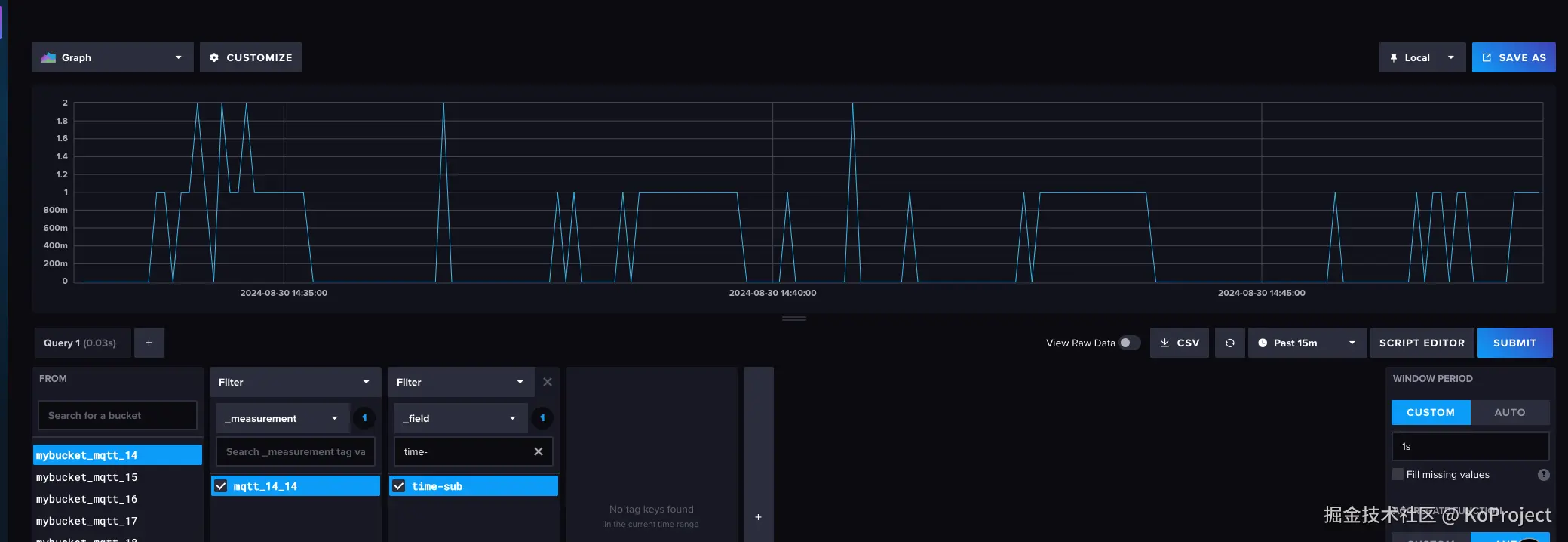Open the _measurement tag key dropdown

282,418
